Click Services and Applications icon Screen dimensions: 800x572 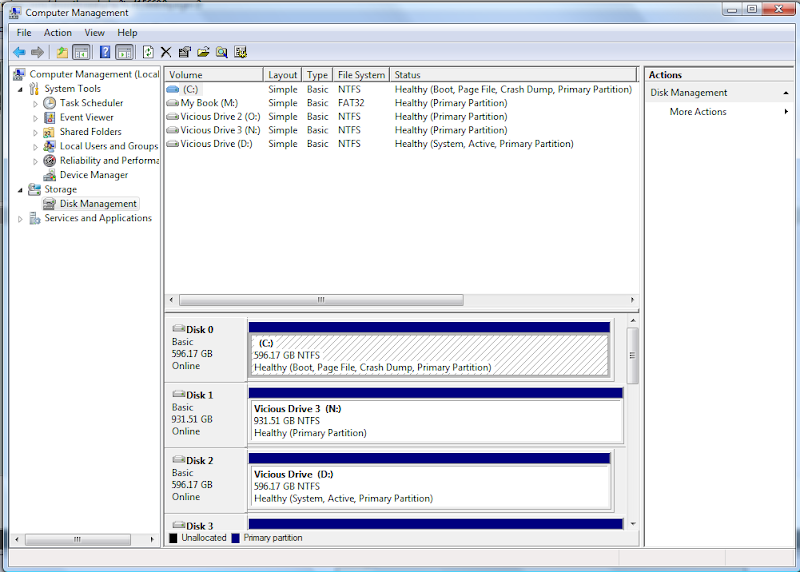tap(35, 218)
